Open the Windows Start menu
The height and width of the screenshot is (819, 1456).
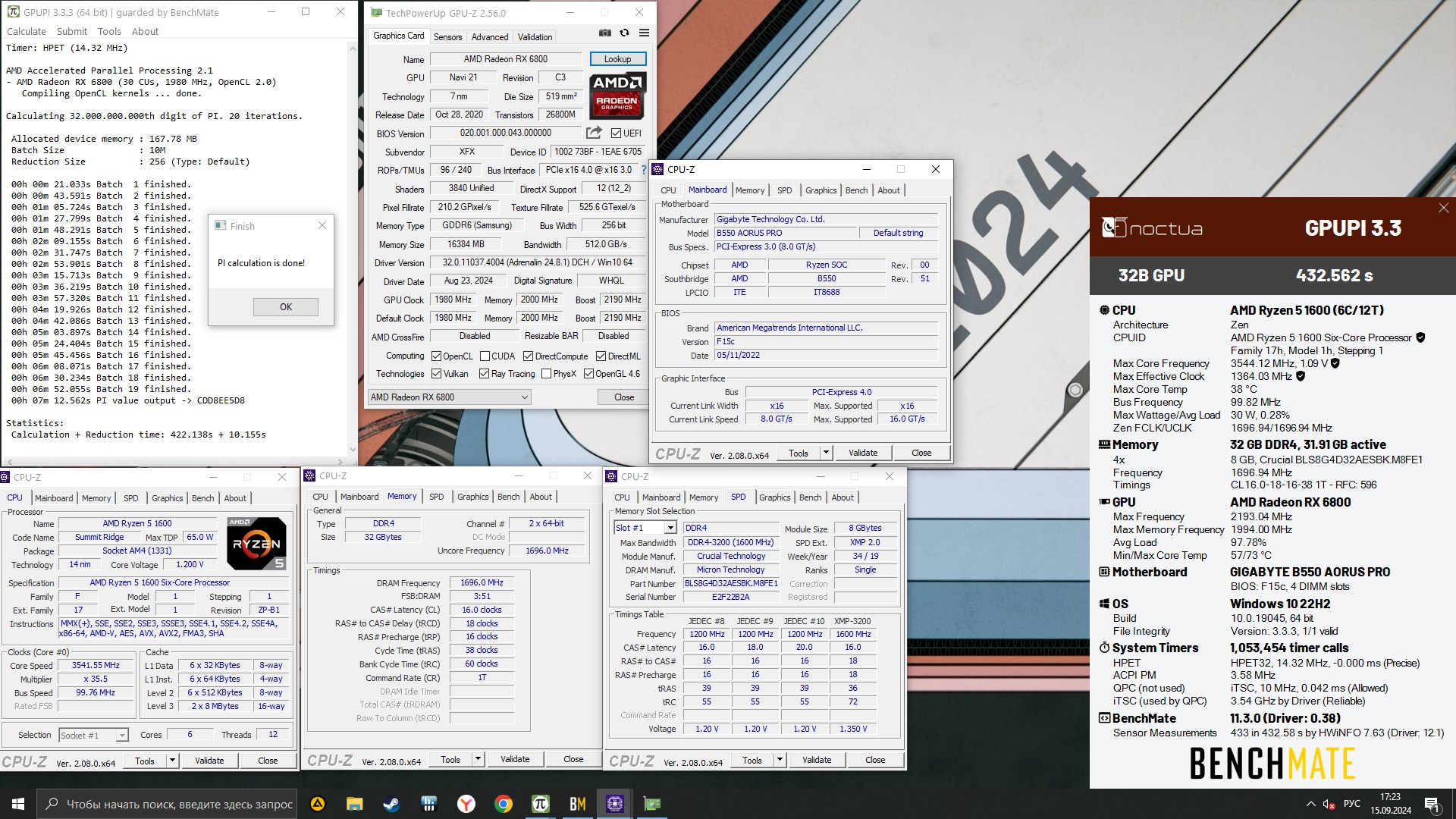18,804
